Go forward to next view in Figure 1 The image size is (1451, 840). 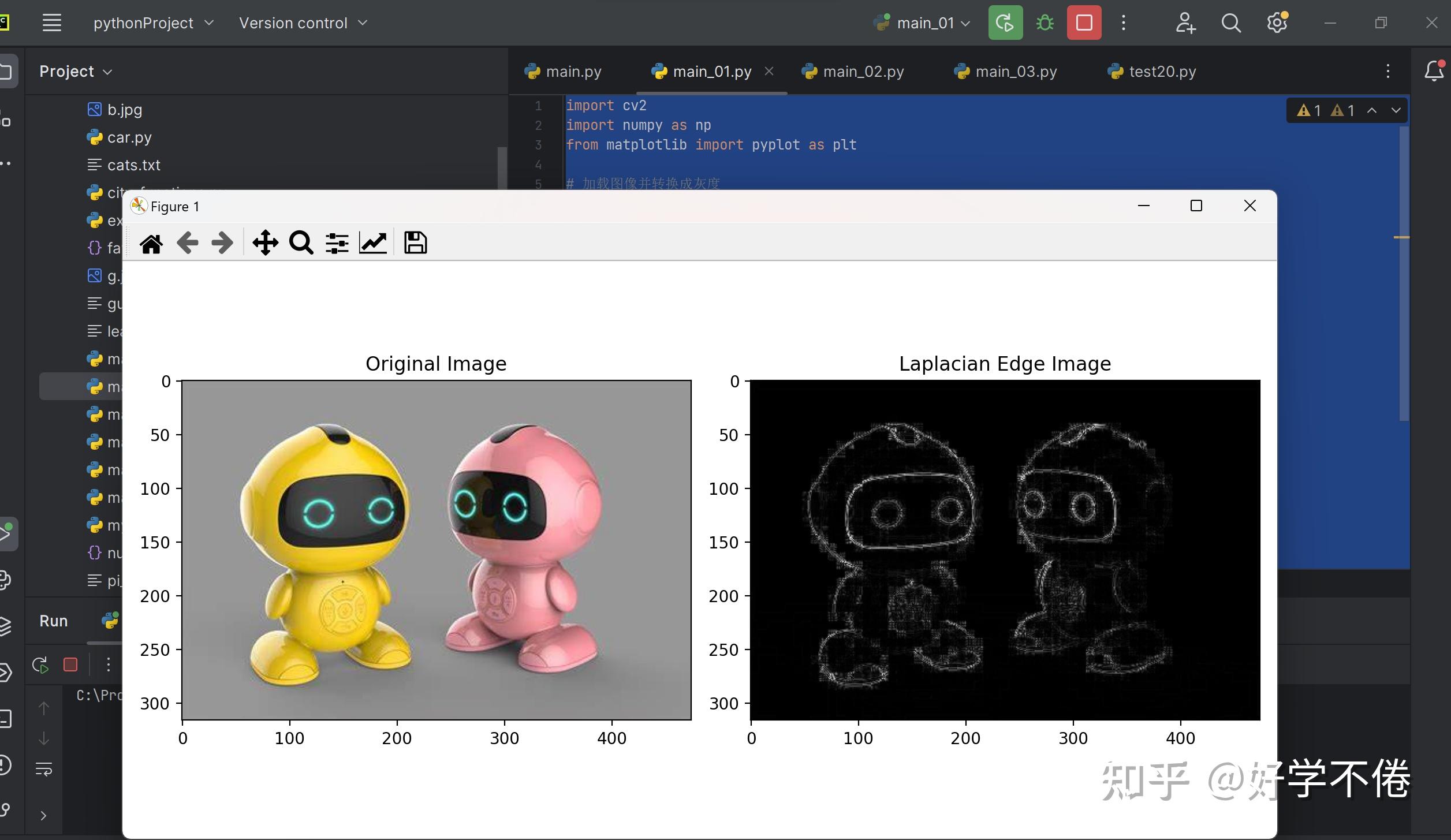pos(222,243)
